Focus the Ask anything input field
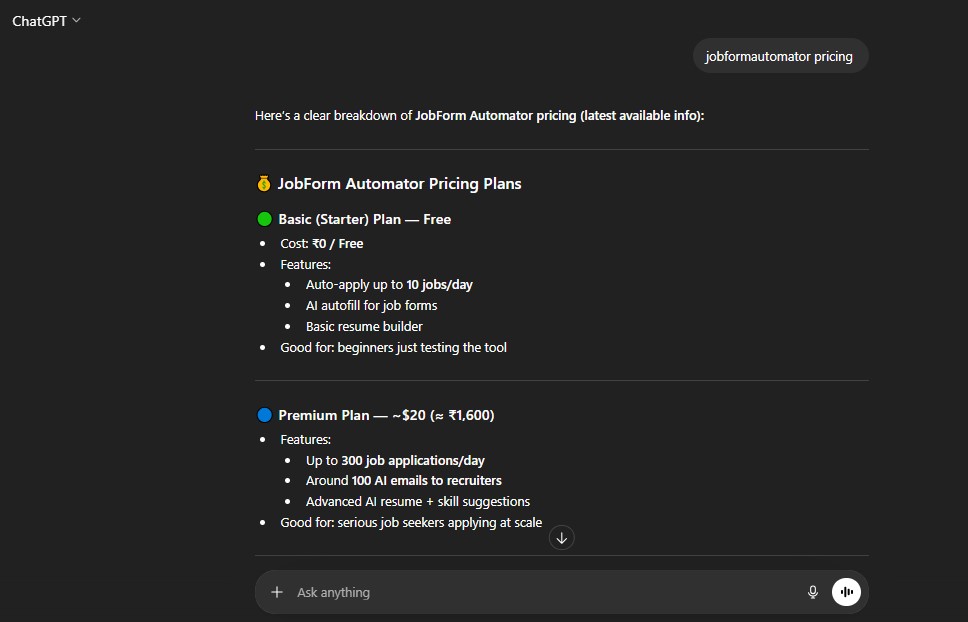 (x=500, y=592)
